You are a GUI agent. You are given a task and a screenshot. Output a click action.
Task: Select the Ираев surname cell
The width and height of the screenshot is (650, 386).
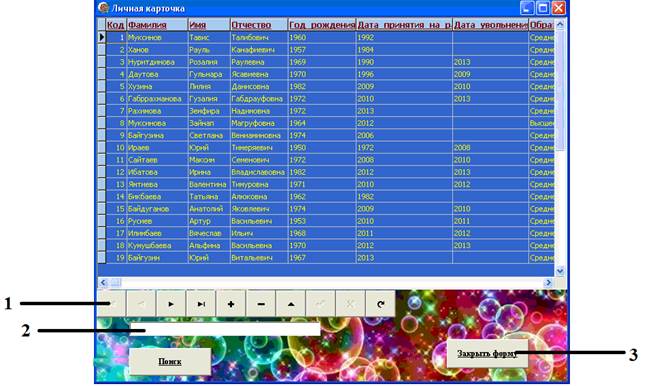[157, 148]
